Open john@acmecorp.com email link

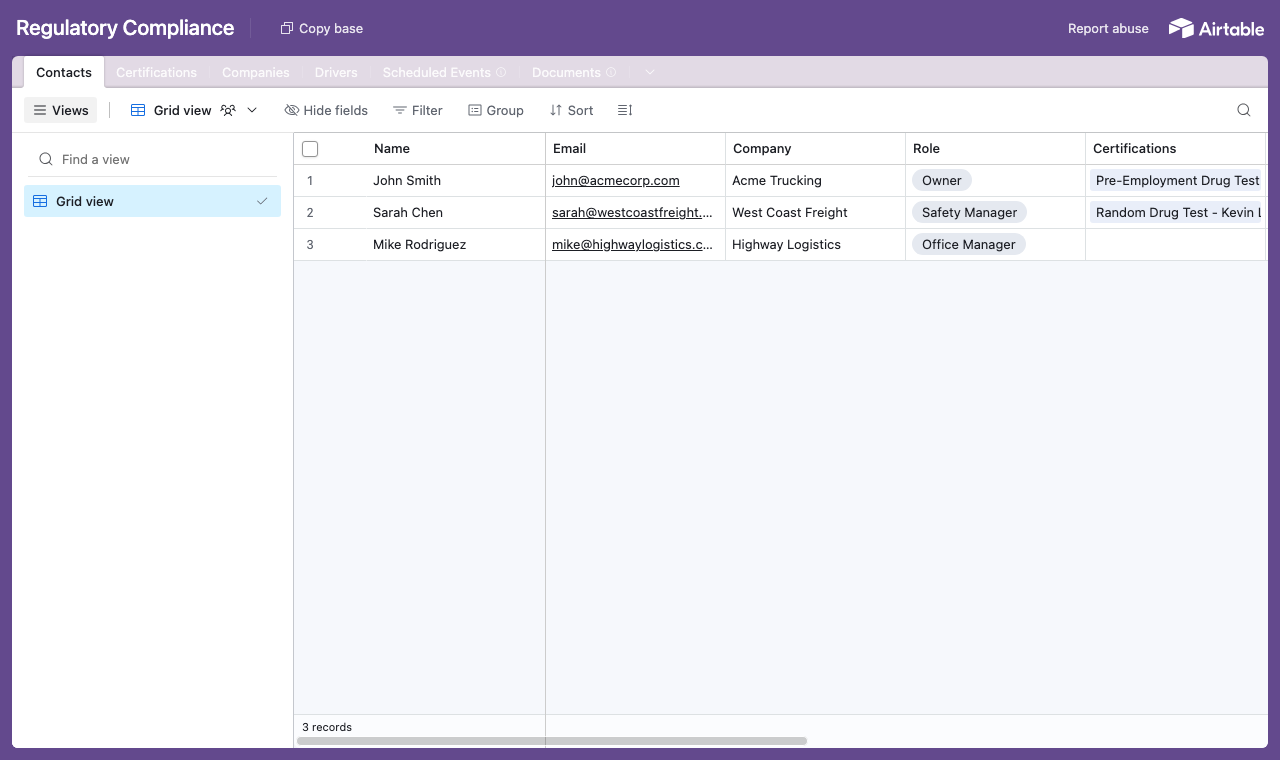click(x=616, y=181)
